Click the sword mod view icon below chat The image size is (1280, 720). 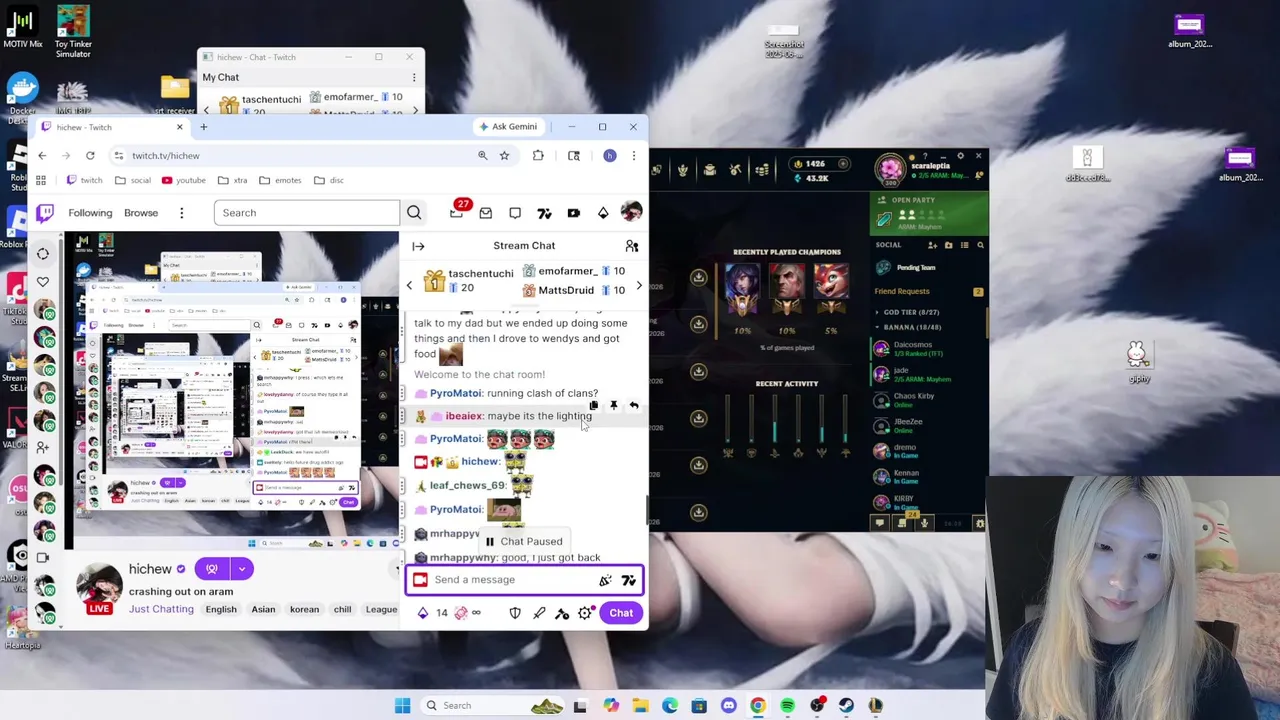click(539, 613)
